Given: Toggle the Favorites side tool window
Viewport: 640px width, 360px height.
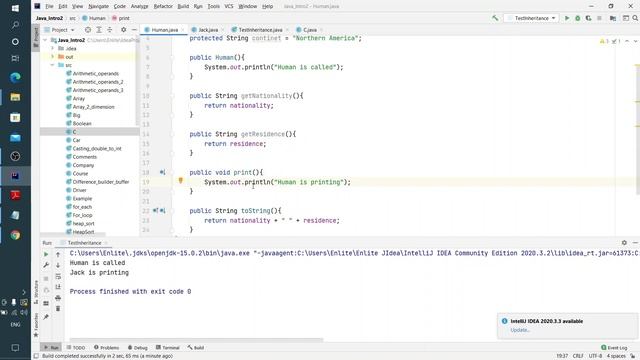Looking at the screenshot, I should tap(36, 325).
